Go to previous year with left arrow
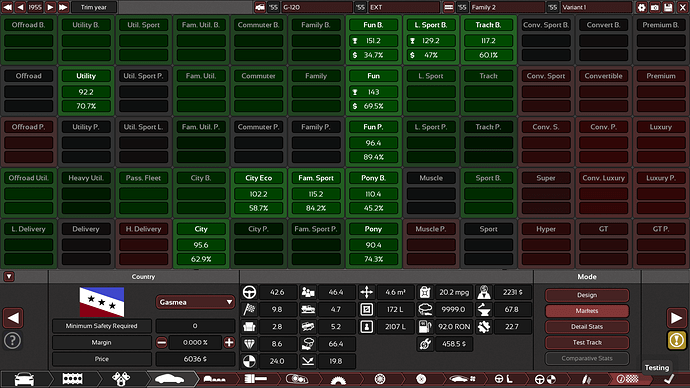Screen dimensions: 690x388 pyautogui.click(x=21, y=7)
